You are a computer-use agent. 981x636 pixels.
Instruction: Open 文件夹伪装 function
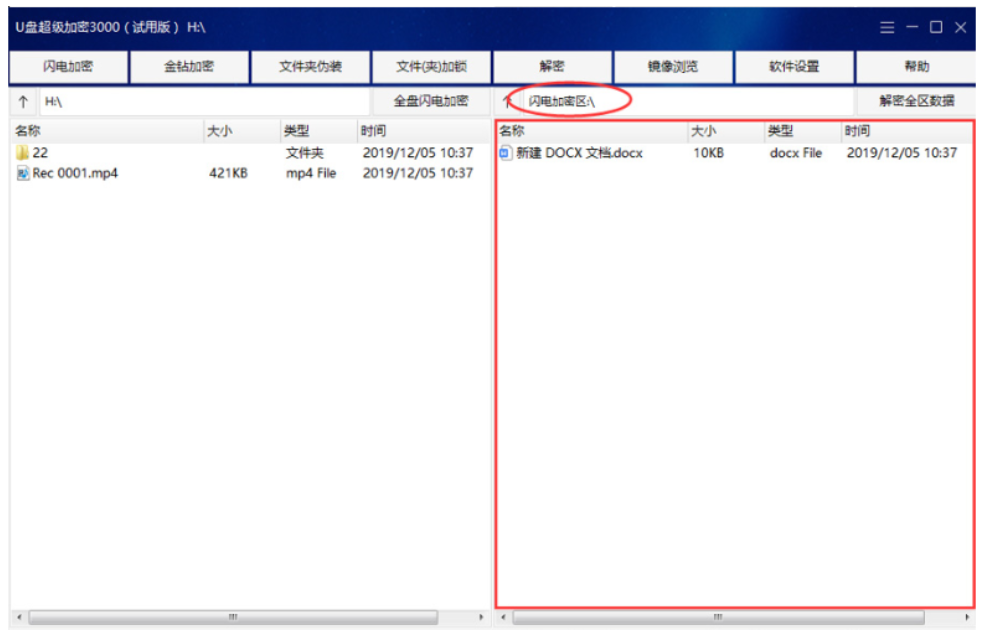pyautogui.click(x=310, y=67)
